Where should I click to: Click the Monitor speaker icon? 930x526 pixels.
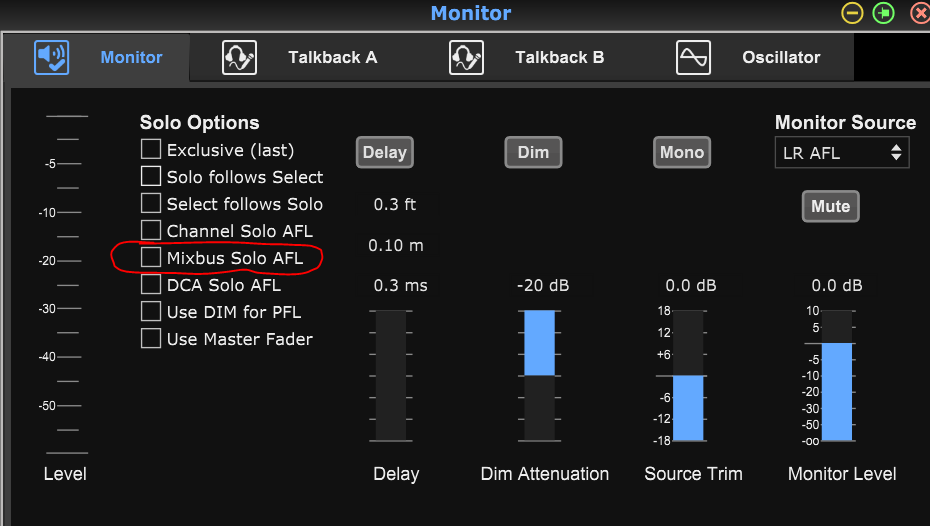click(x=52, y=58)
